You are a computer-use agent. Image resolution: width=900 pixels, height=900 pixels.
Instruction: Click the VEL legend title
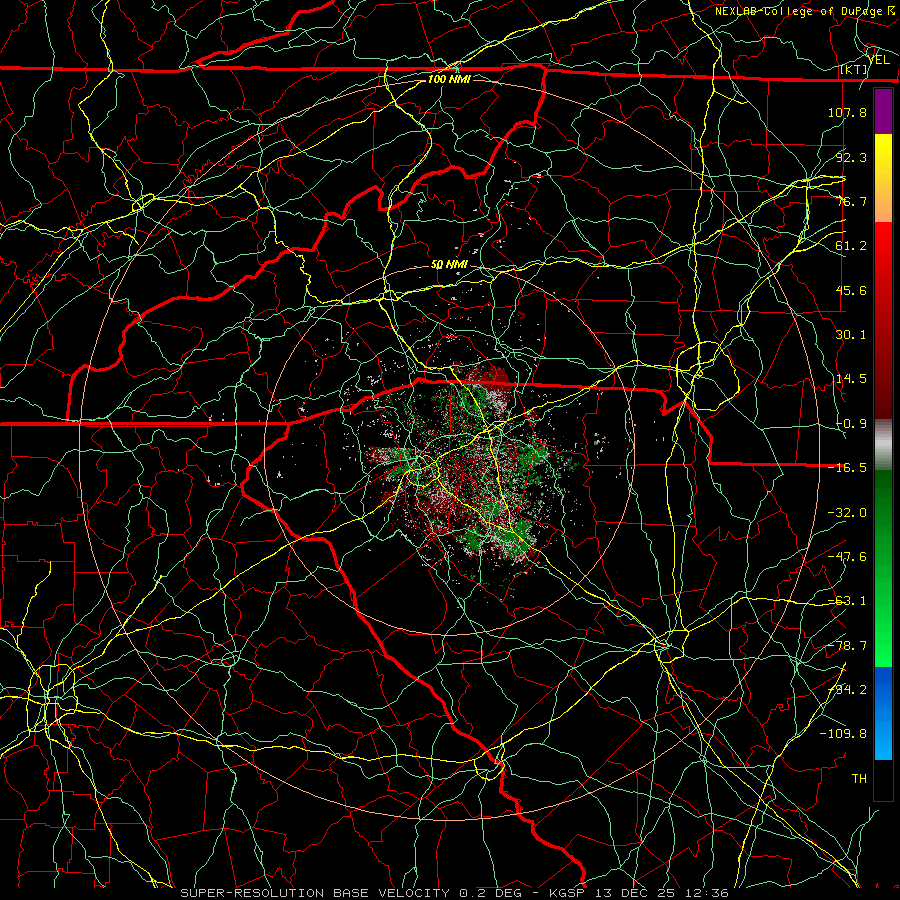pos(878,59)
